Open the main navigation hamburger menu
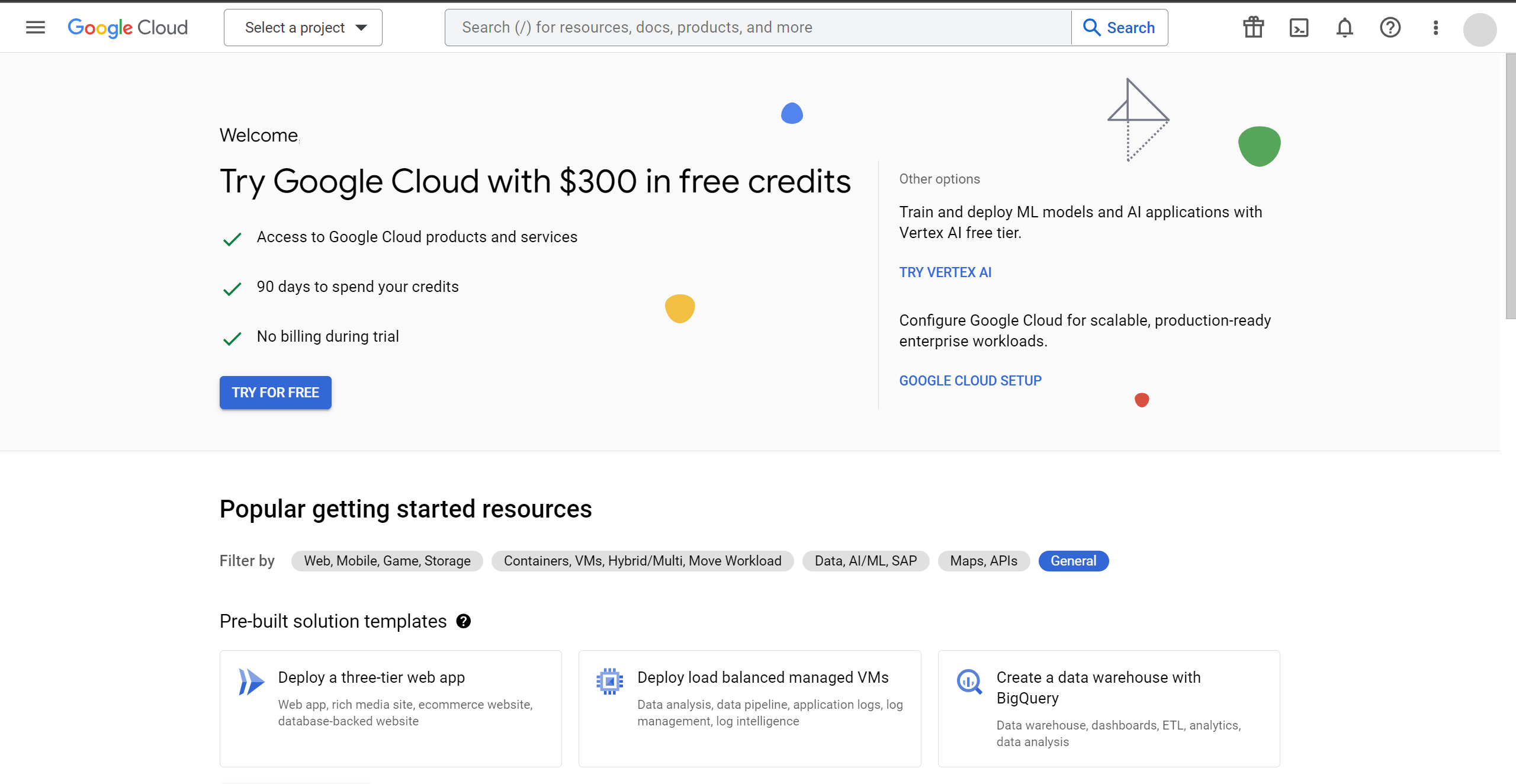 click(x=34, y=27)
